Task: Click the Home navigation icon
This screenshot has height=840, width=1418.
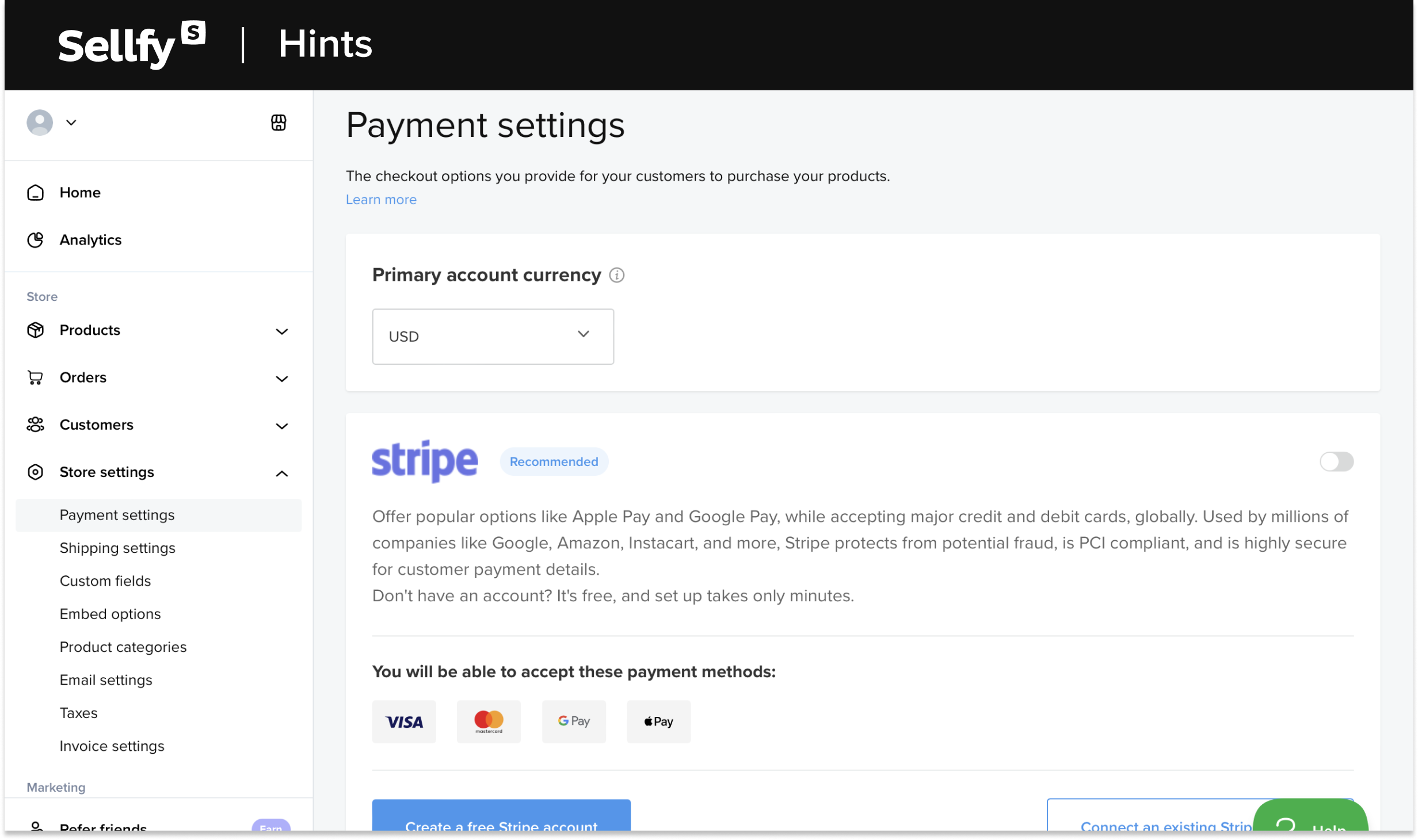Action: click(36, 192)
